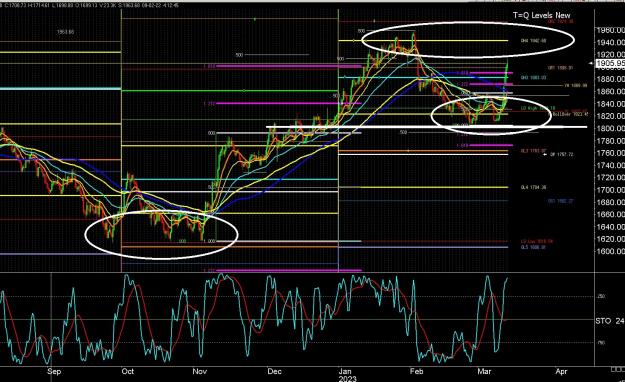This screenshot has width=625, height=382.
Task: Click the 1800.00 price axis label
Action: coord(611,128)
